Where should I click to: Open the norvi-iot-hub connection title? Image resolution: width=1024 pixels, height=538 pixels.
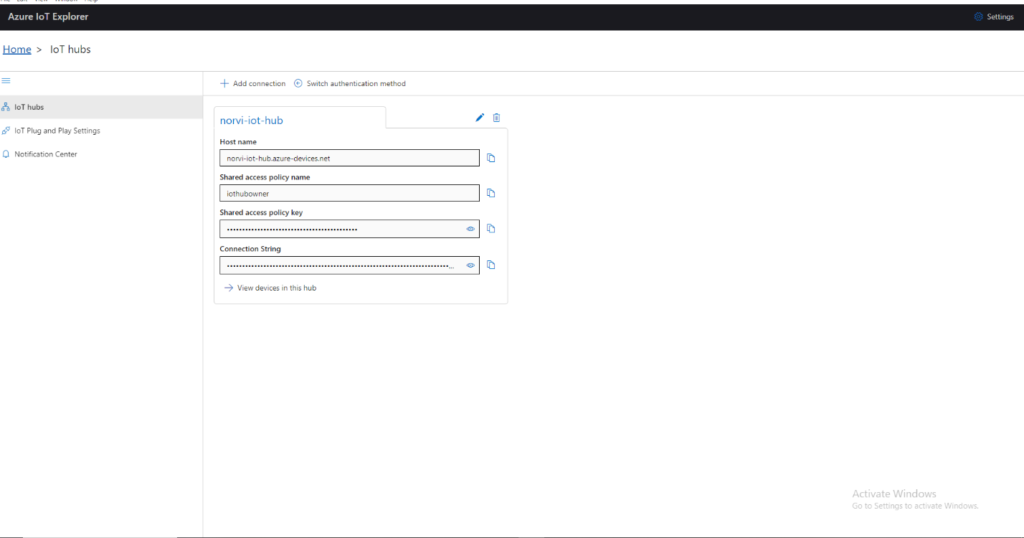pyautogui.click(x=251, y=120)
